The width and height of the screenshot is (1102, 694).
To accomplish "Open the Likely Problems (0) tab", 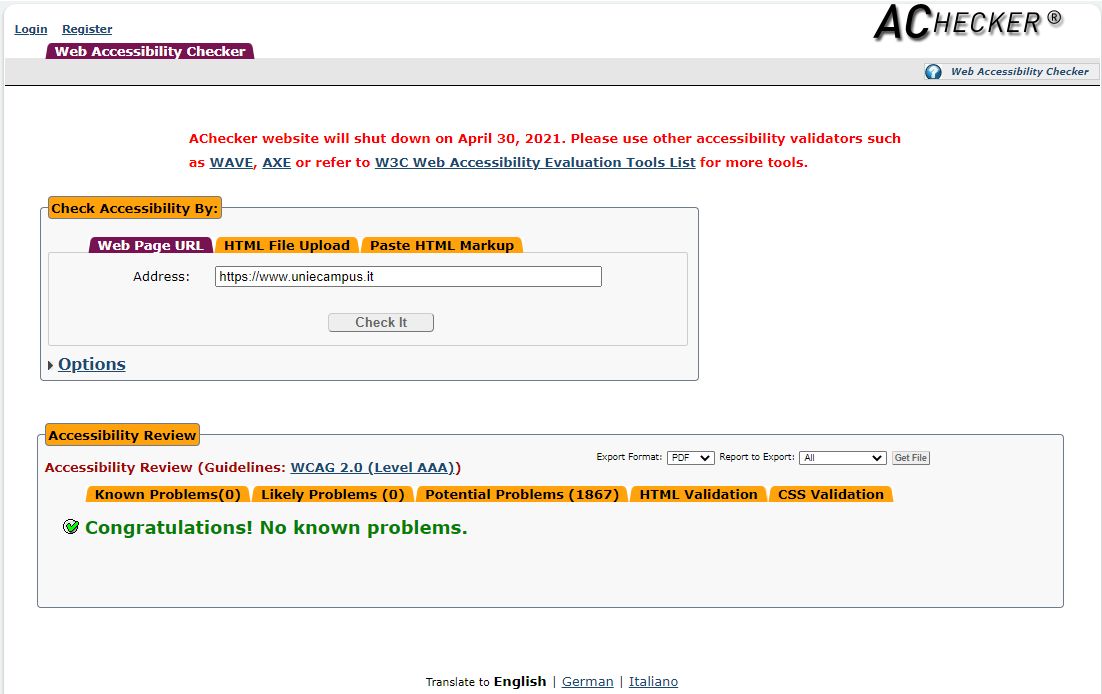I will [332, 494].
